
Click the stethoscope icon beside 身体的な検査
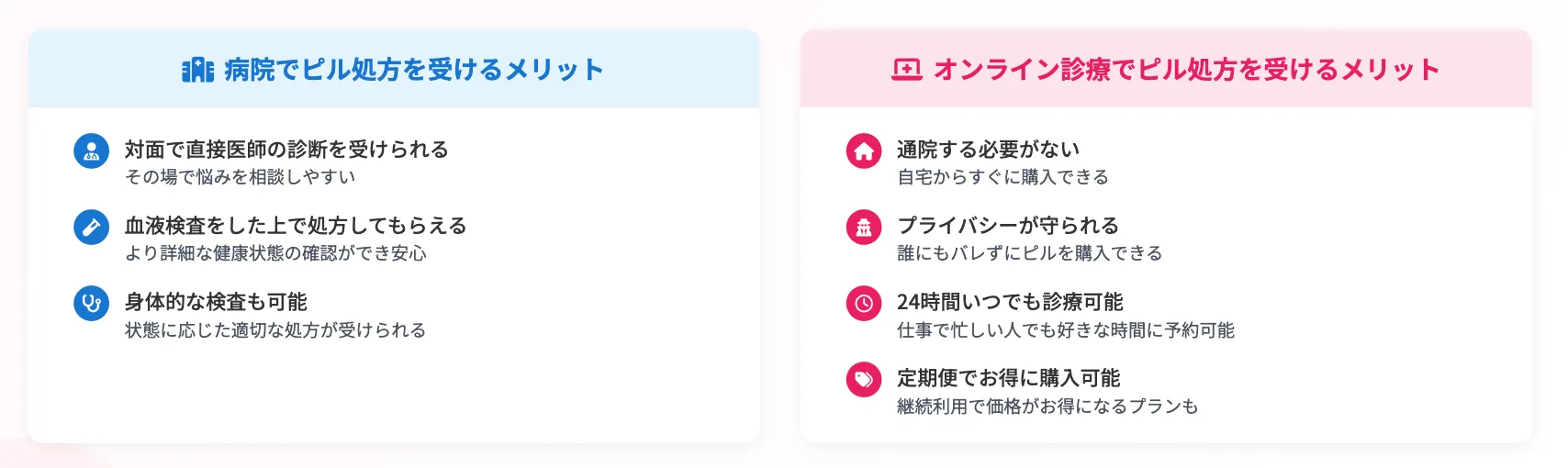point(91,303)
